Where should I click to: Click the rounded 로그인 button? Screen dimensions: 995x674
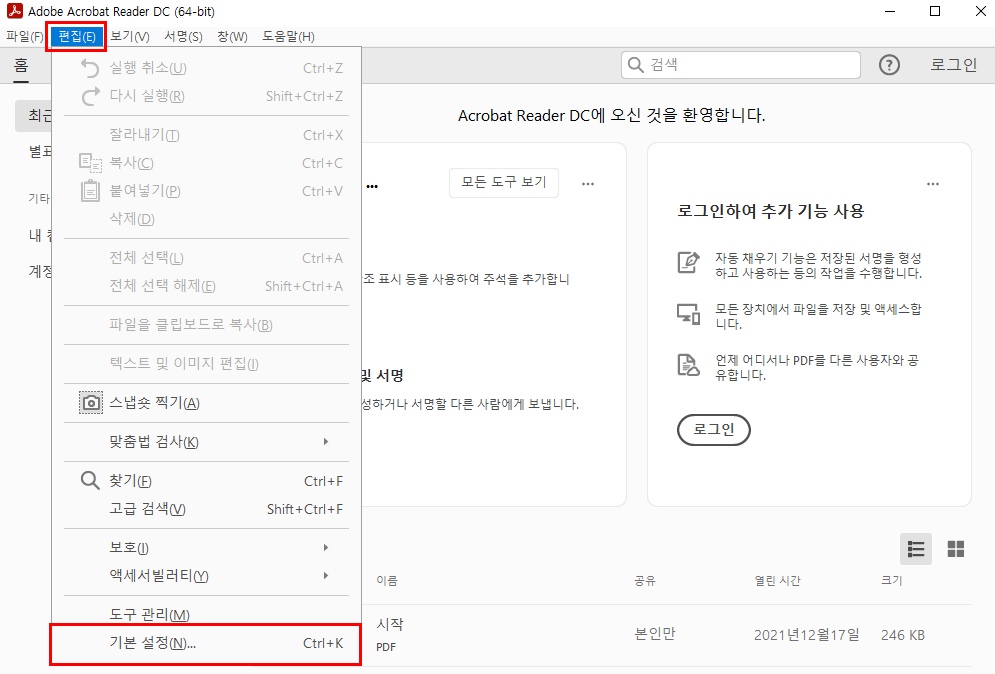(x=714, y=430)
